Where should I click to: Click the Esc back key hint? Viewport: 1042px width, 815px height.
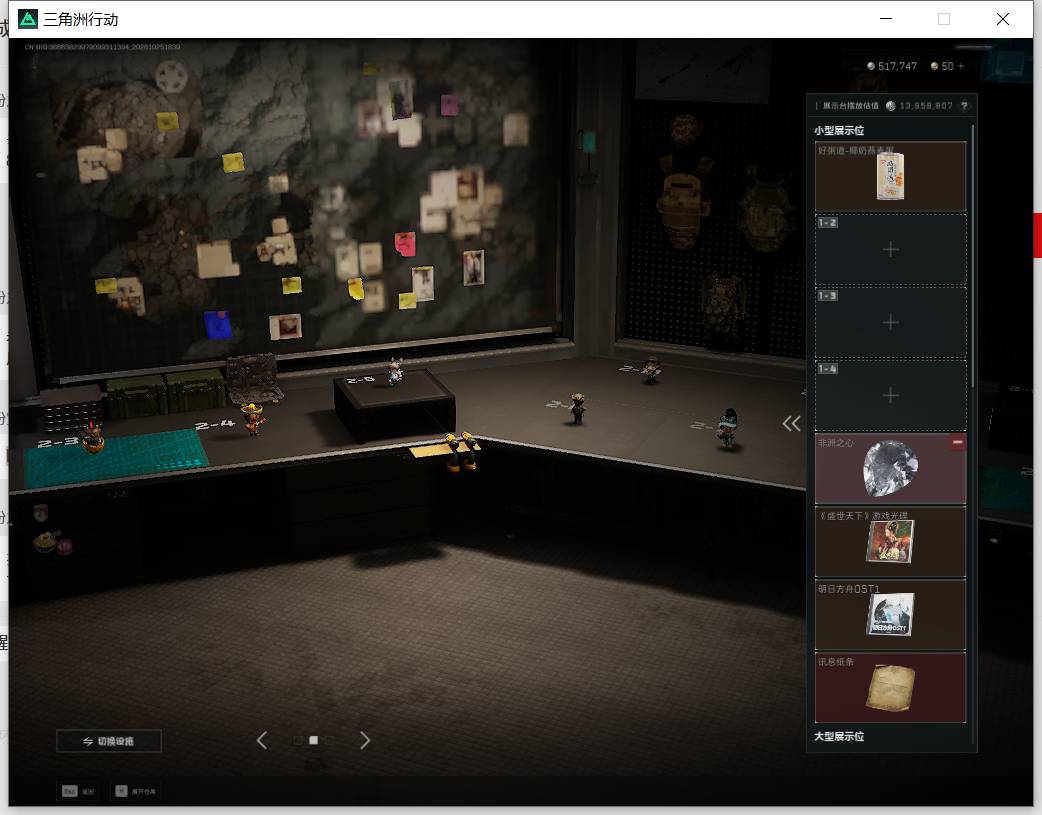78,791
